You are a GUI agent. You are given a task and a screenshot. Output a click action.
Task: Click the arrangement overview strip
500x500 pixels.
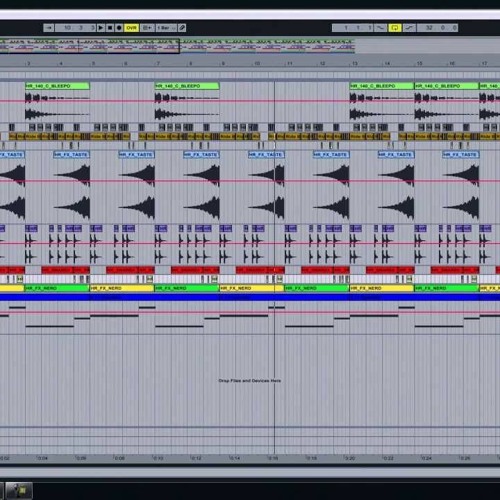coord(177,46)
